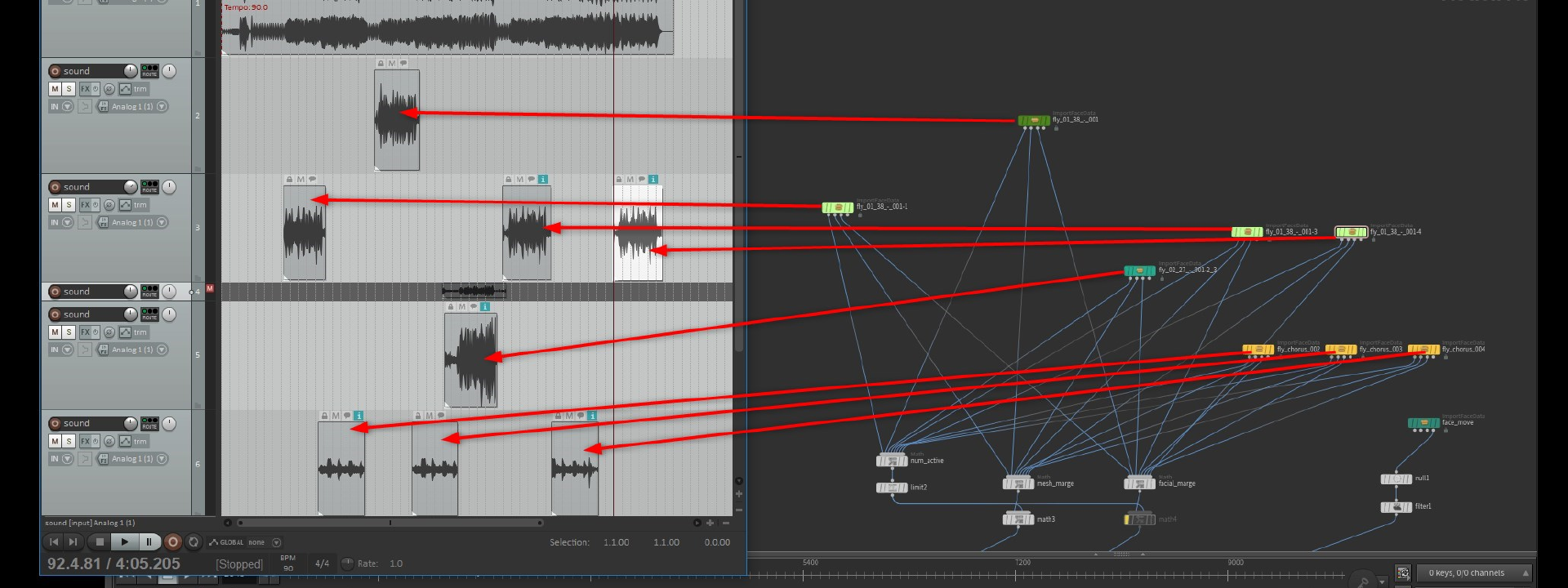This screenshot has width=1568, height=588.
Task: Click BPM tempo field showing 90
Action: [x=287, y=563]
